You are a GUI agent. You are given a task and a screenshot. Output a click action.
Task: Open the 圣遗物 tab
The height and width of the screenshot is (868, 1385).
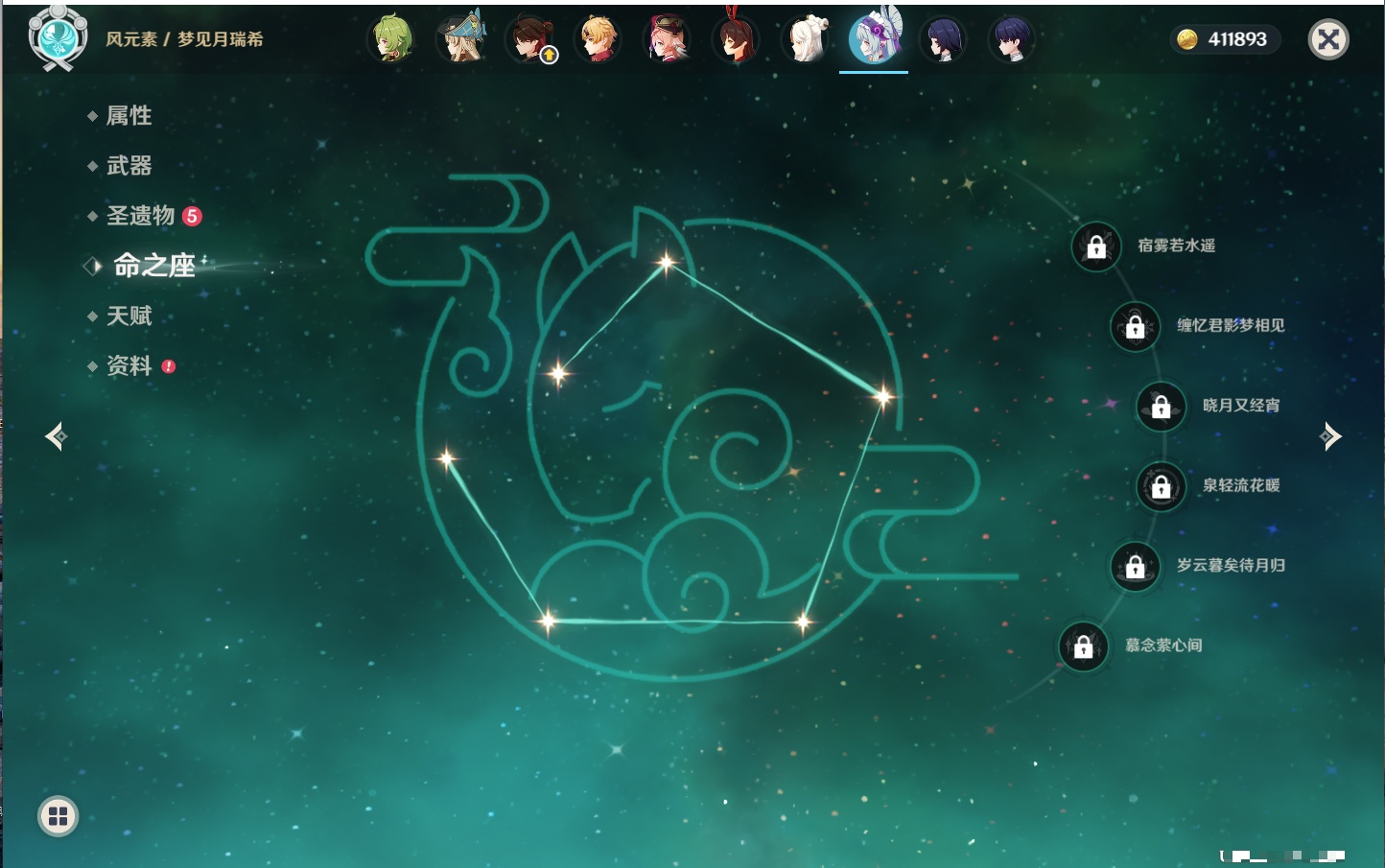(140, 216)
